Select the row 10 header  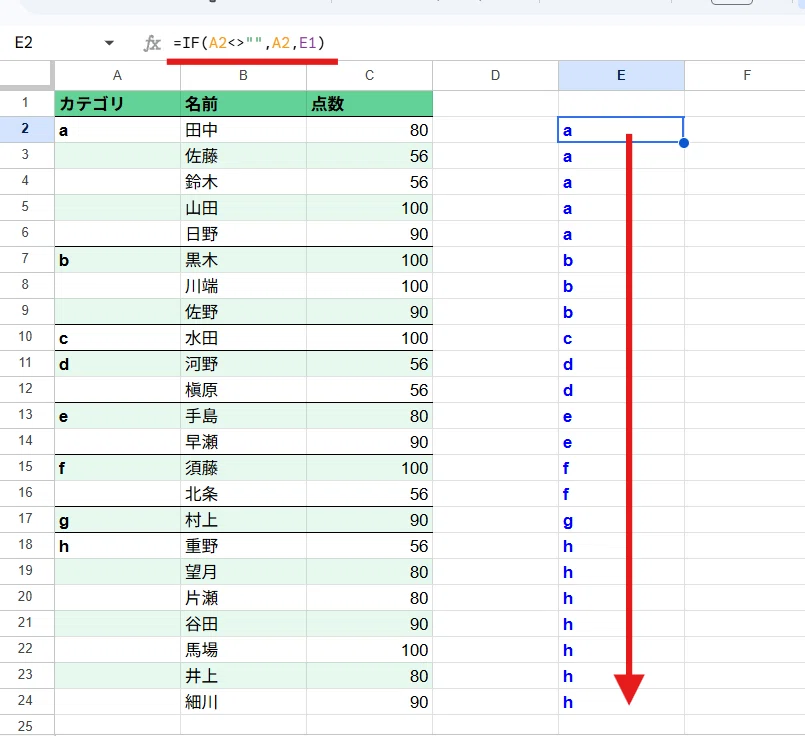25,337
